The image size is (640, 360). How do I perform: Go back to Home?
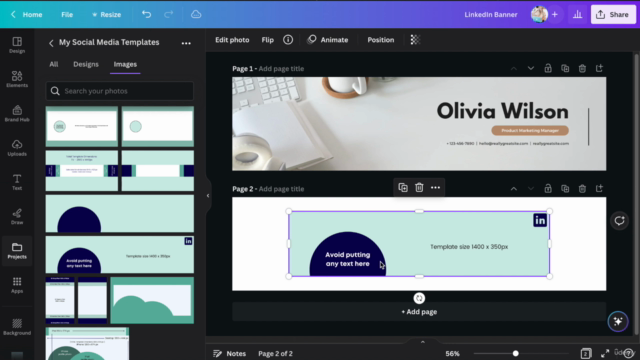tap(27, 14)
